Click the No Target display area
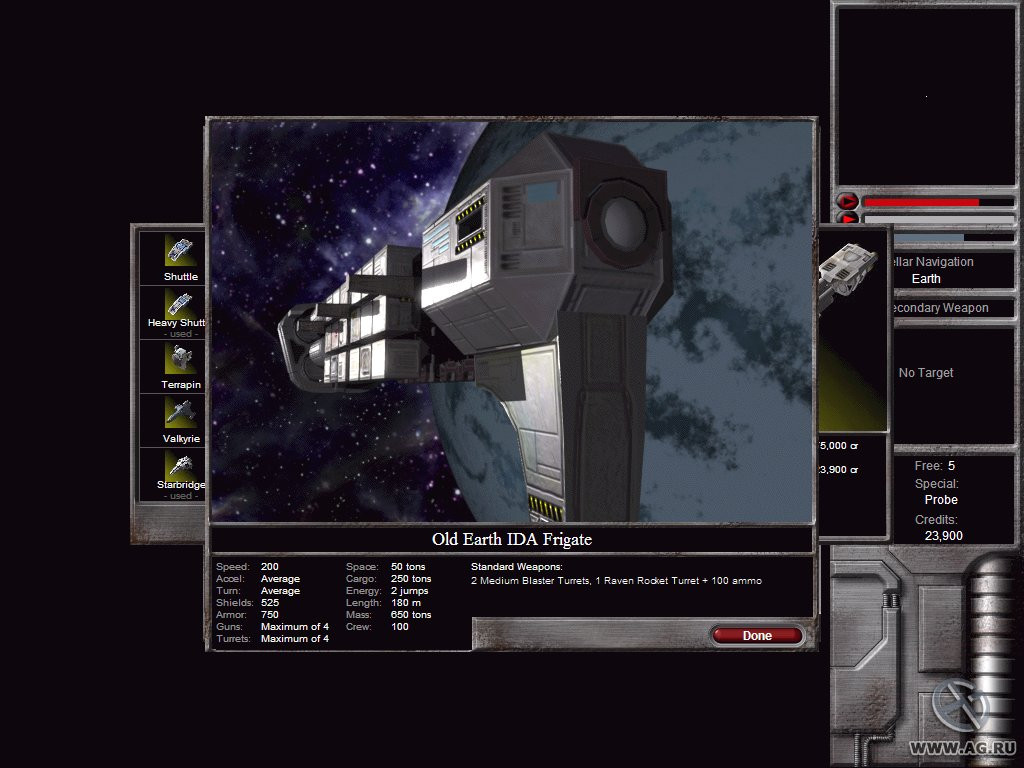Image resolution: width=1024 pixels, height=768 pixels. coord(952,387)
